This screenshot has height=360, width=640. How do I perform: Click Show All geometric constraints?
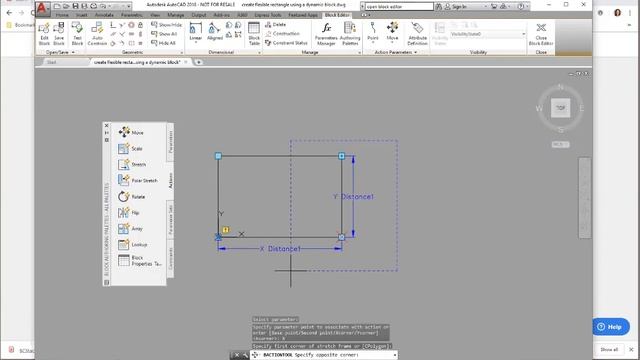[164, 33]
